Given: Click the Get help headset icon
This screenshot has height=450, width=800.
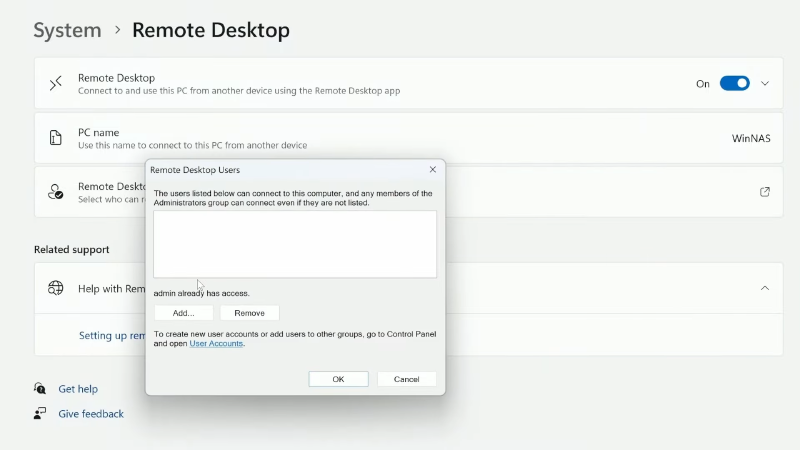Looking at the screenshot, I should click(40, 389).
